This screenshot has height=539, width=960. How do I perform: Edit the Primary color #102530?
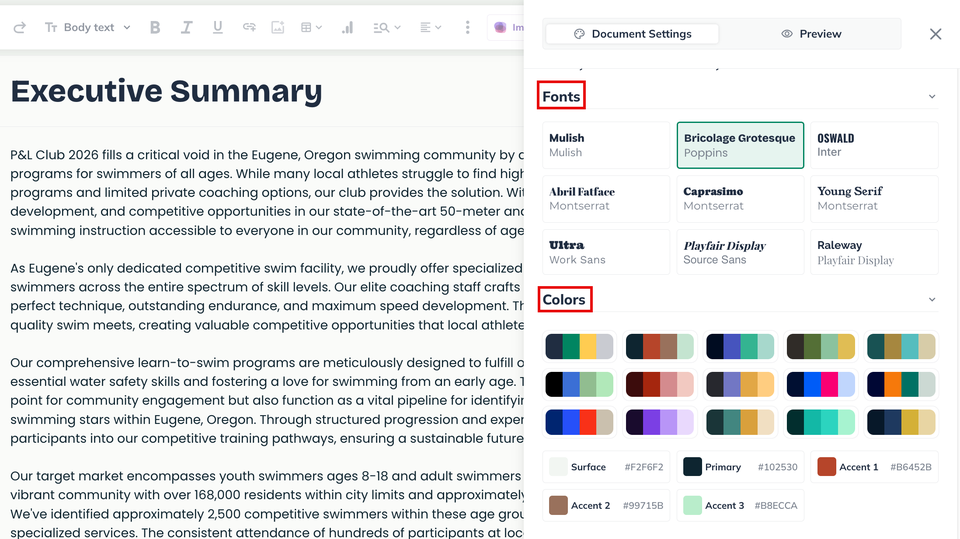tap(740, 467)
